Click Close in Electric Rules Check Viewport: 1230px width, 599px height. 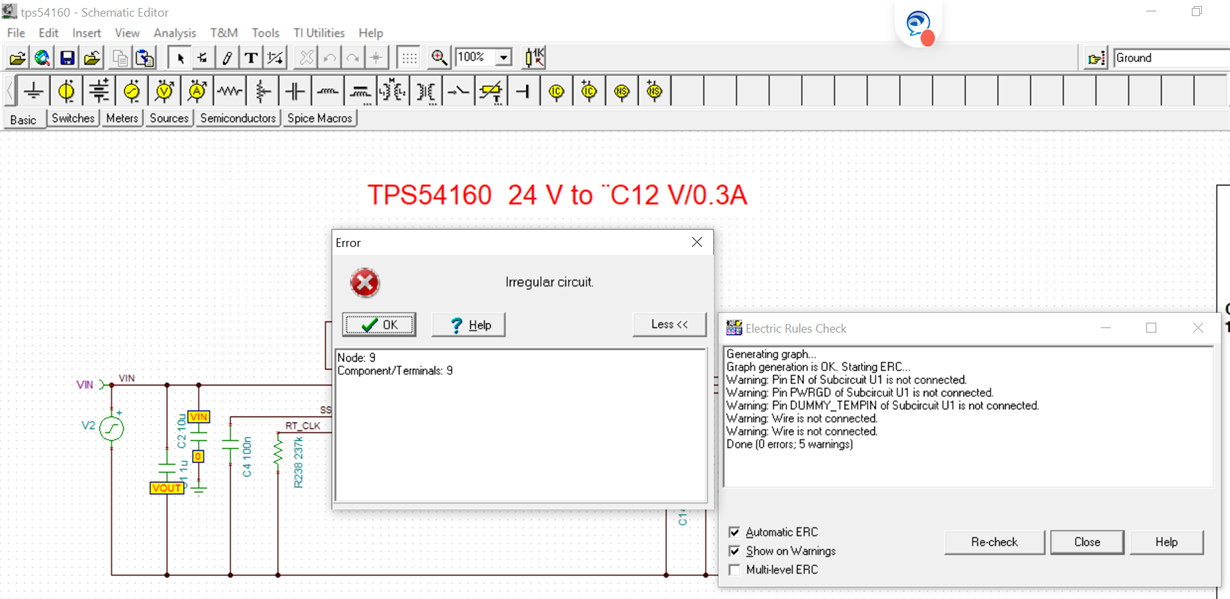(x=1087, y=542)
